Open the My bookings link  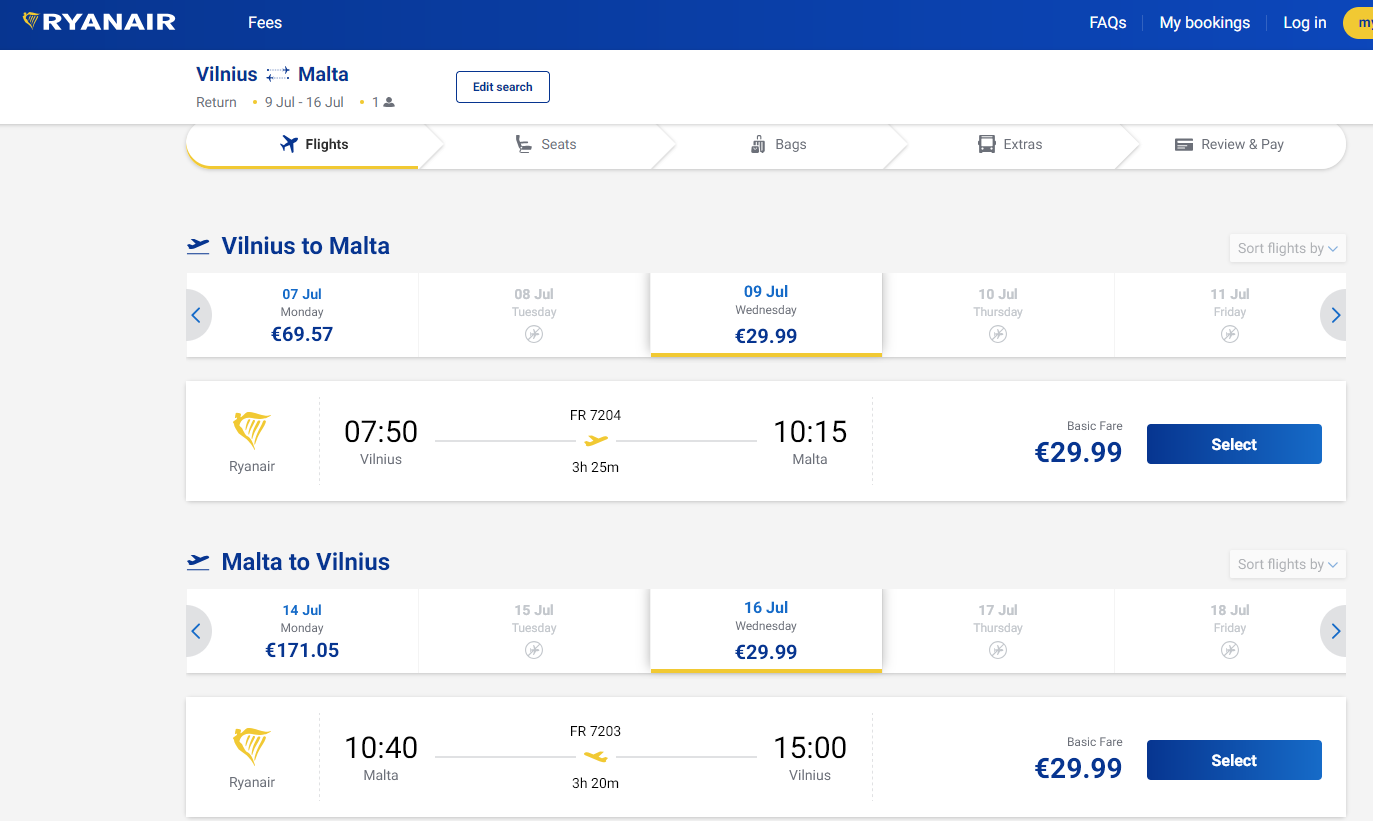(x=1204, y=22)
